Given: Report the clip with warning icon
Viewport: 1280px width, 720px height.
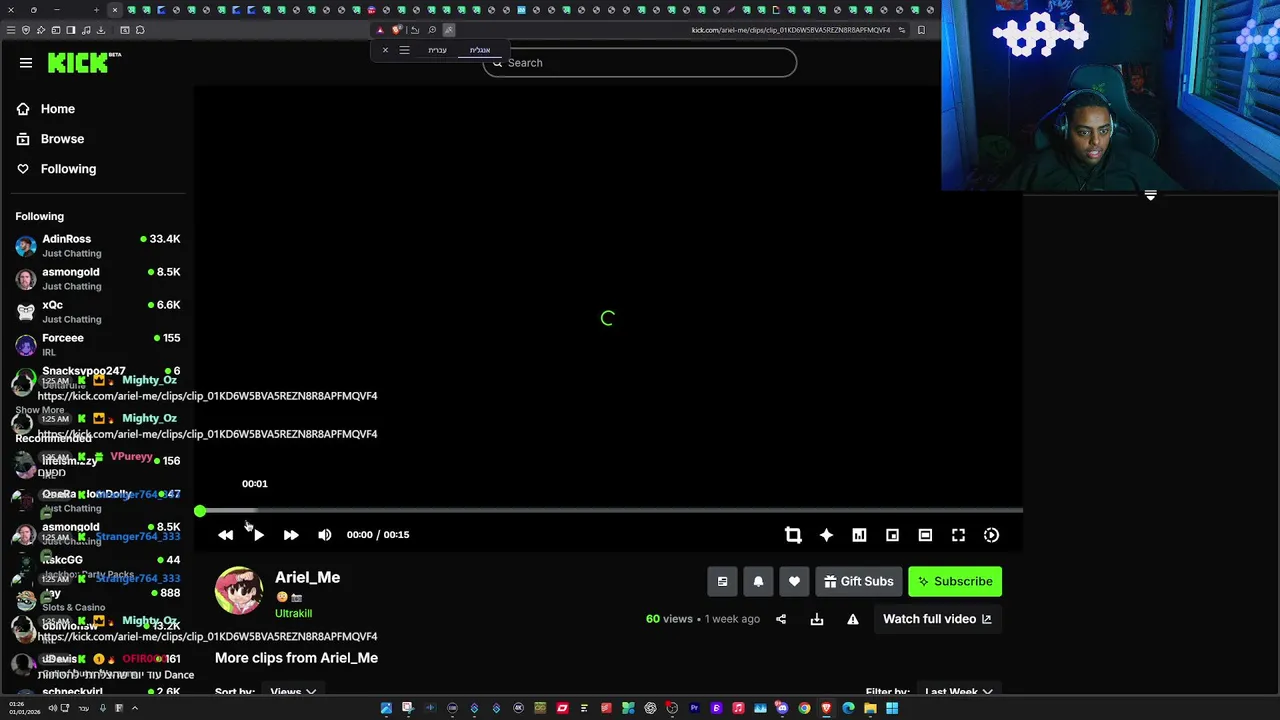Looking at the screenshot, I should click(853, 619).
